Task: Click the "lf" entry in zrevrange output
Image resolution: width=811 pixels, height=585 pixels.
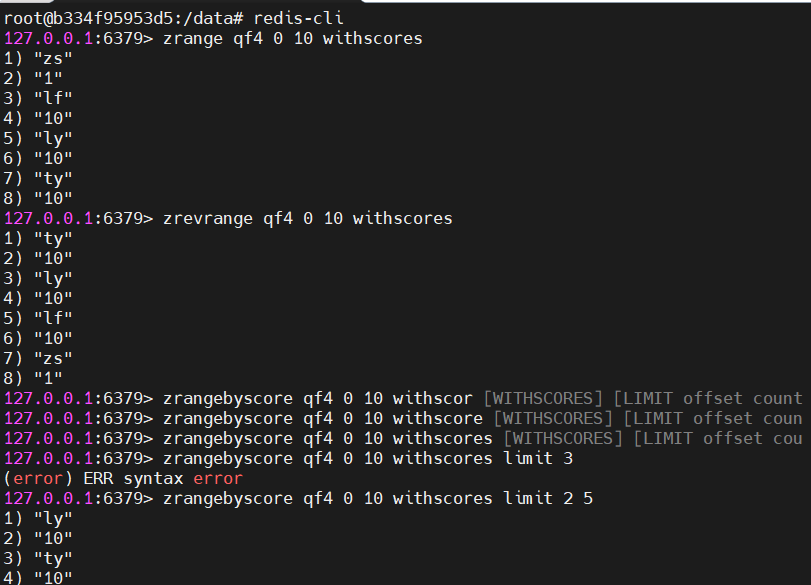Action: click(x=53, y=318)
